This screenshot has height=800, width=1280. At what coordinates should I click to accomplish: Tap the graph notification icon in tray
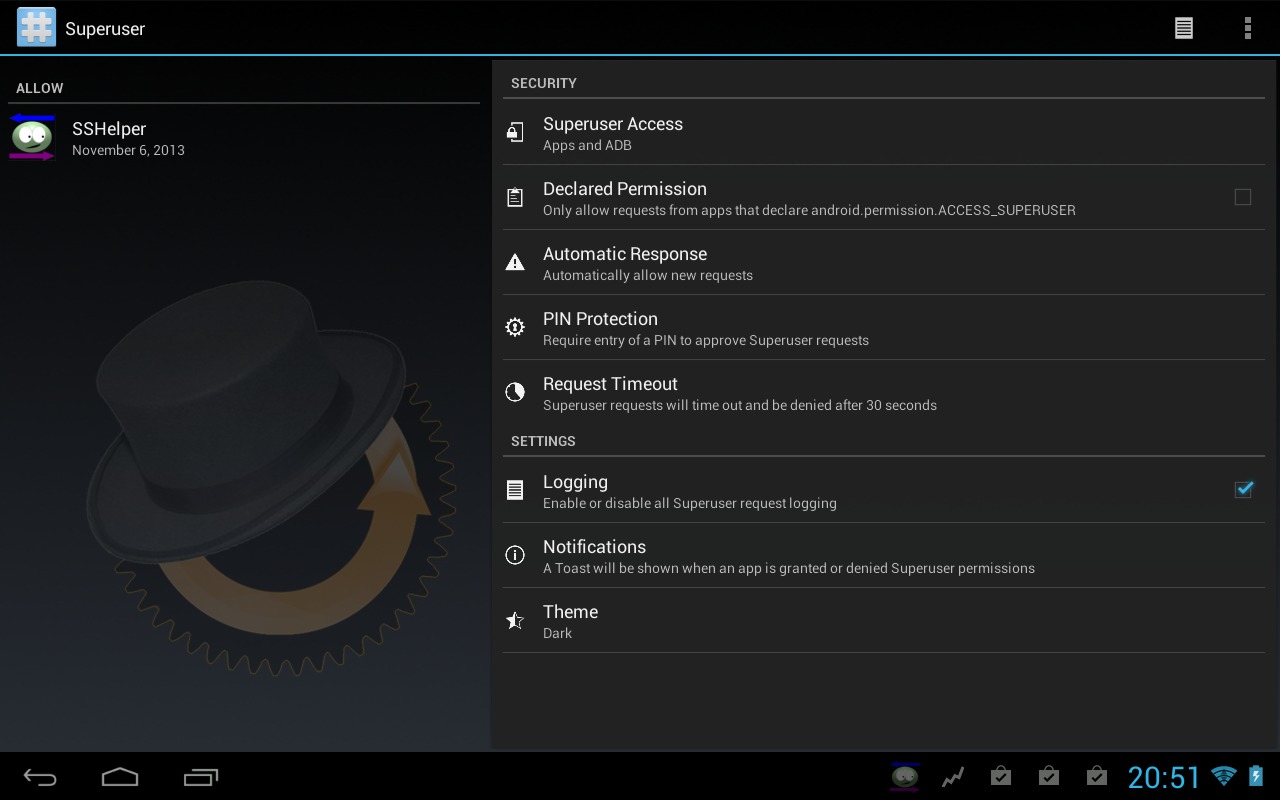(x=953, y=777)
